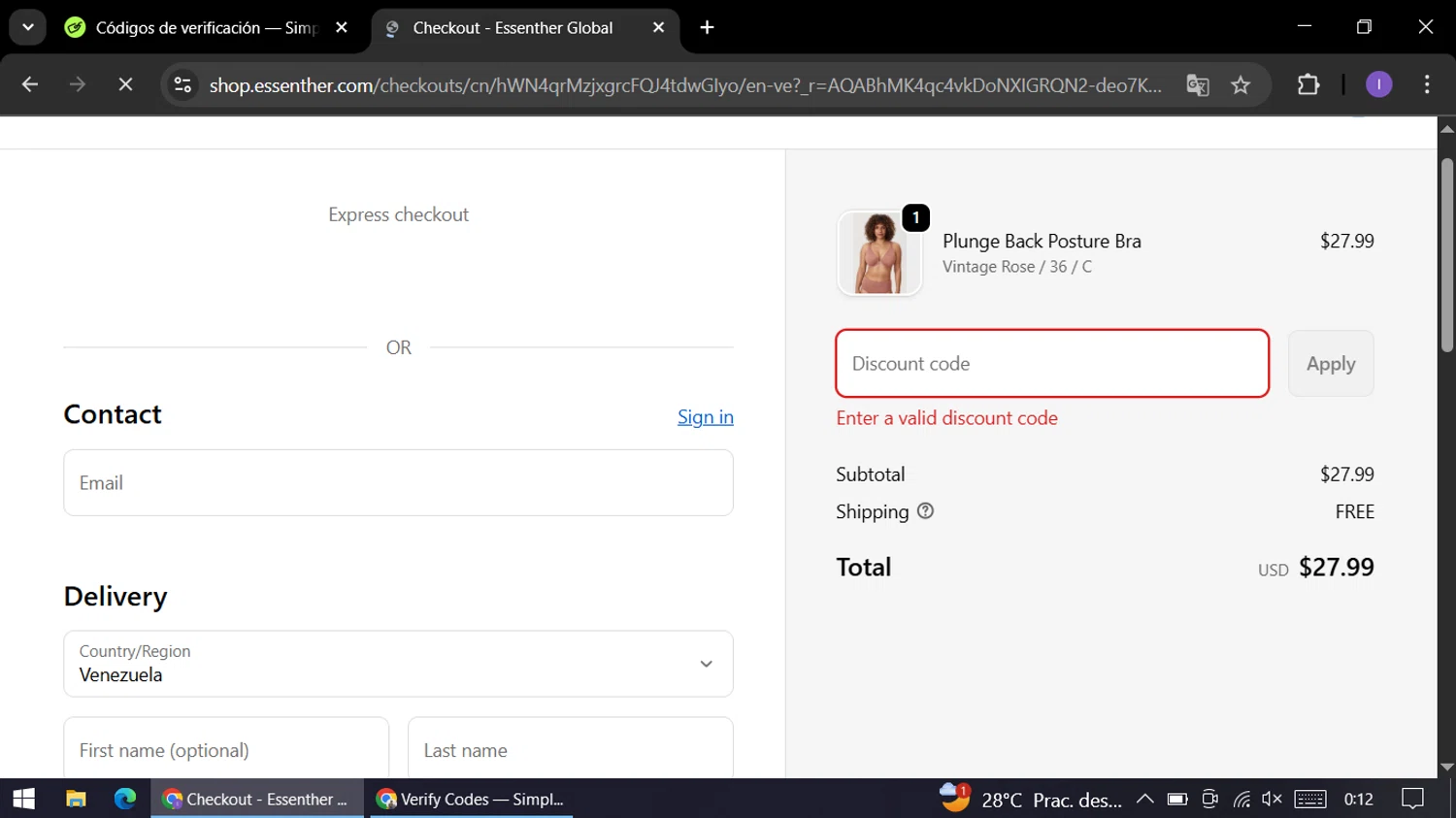This screenshot has width=1456, height=818.
Task: Open the notification center icon
Action: coord(1413,799)
